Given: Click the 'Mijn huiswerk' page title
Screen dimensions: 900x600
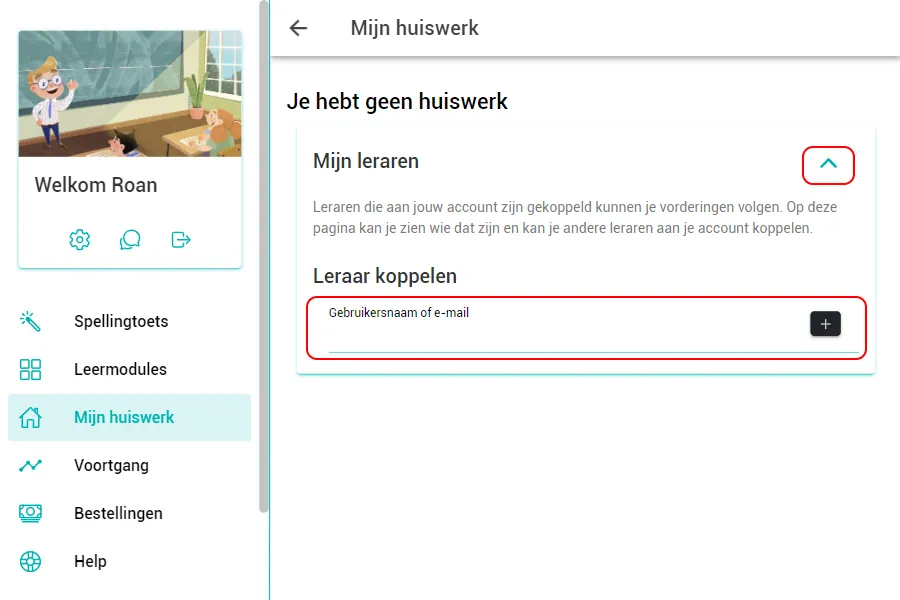Looking at the screenshot, I should coord(414,28).
